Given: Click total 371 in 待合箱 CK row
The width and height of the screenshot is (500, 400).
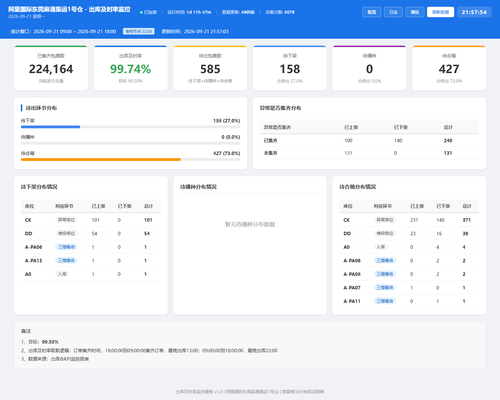Looking at the screenshot, I should point(466,220).
